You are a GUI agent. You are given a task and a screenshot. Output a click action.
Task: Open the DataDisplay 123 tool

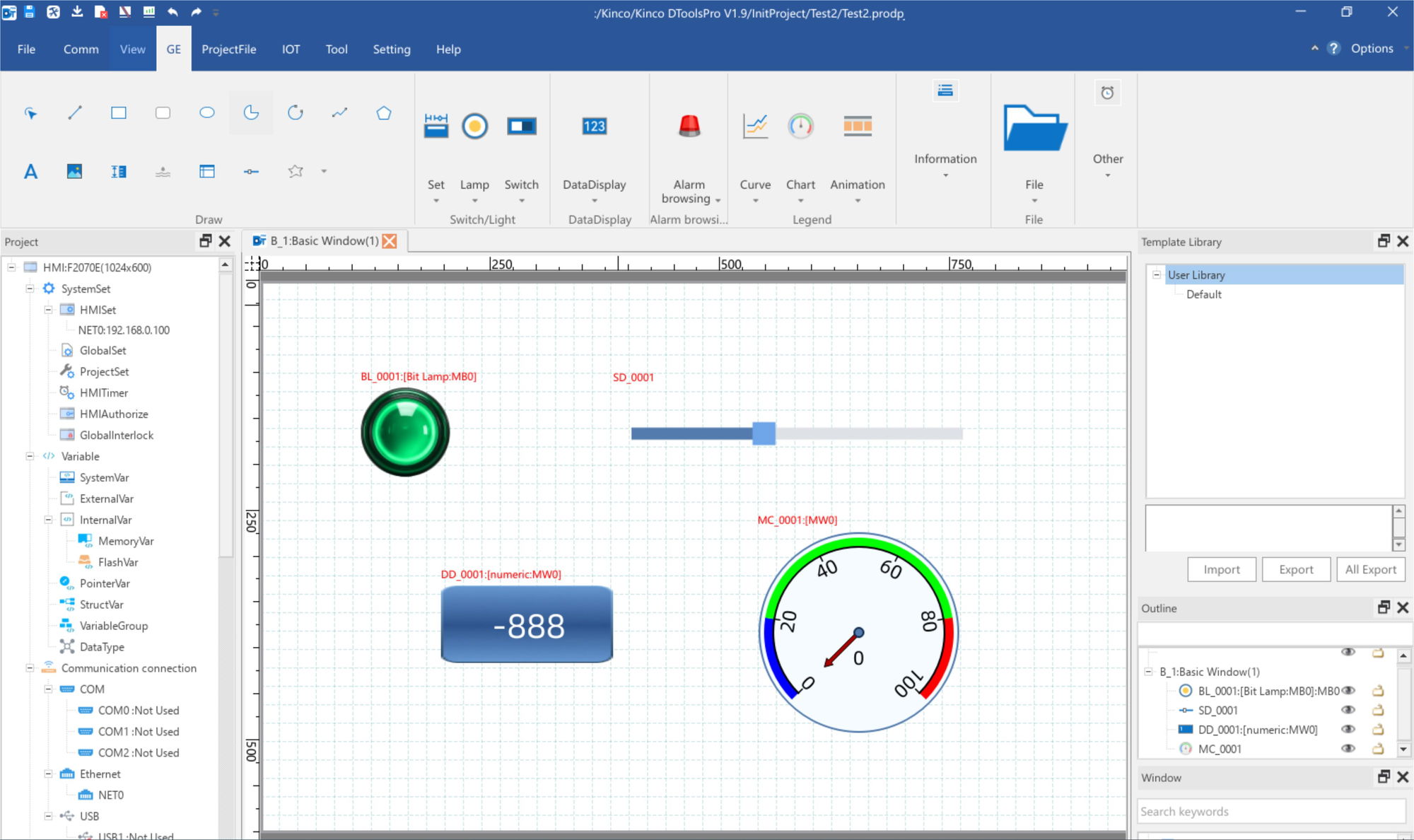pyautogui.click(x=594, y=127)
